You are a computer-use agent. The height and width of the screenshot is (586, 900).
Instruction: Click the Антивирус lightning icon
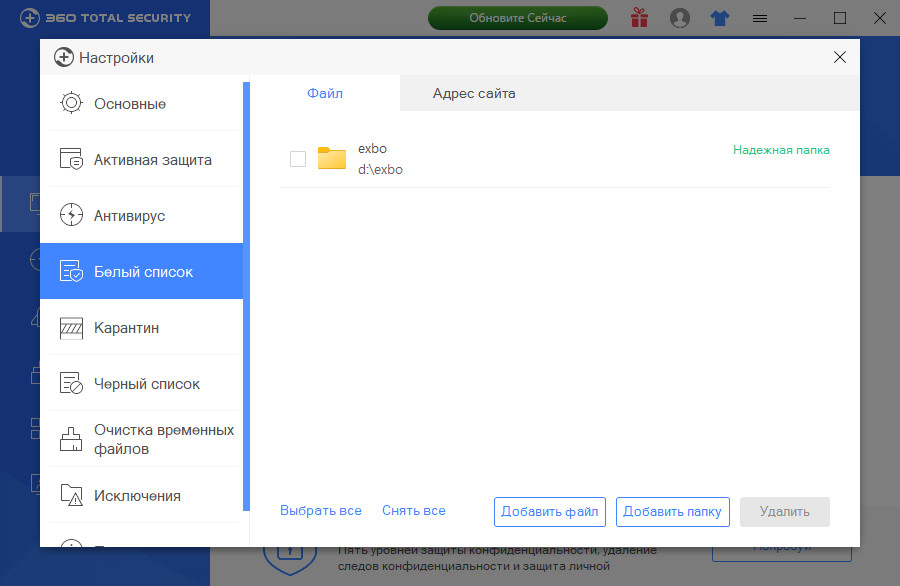[x=71, y=215]
